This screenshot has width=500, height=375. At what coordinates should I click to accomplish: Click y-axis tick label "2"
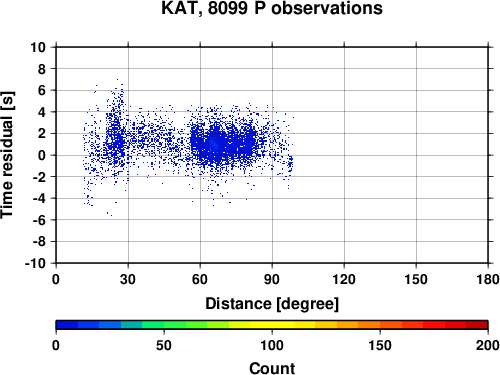(42, 134)
